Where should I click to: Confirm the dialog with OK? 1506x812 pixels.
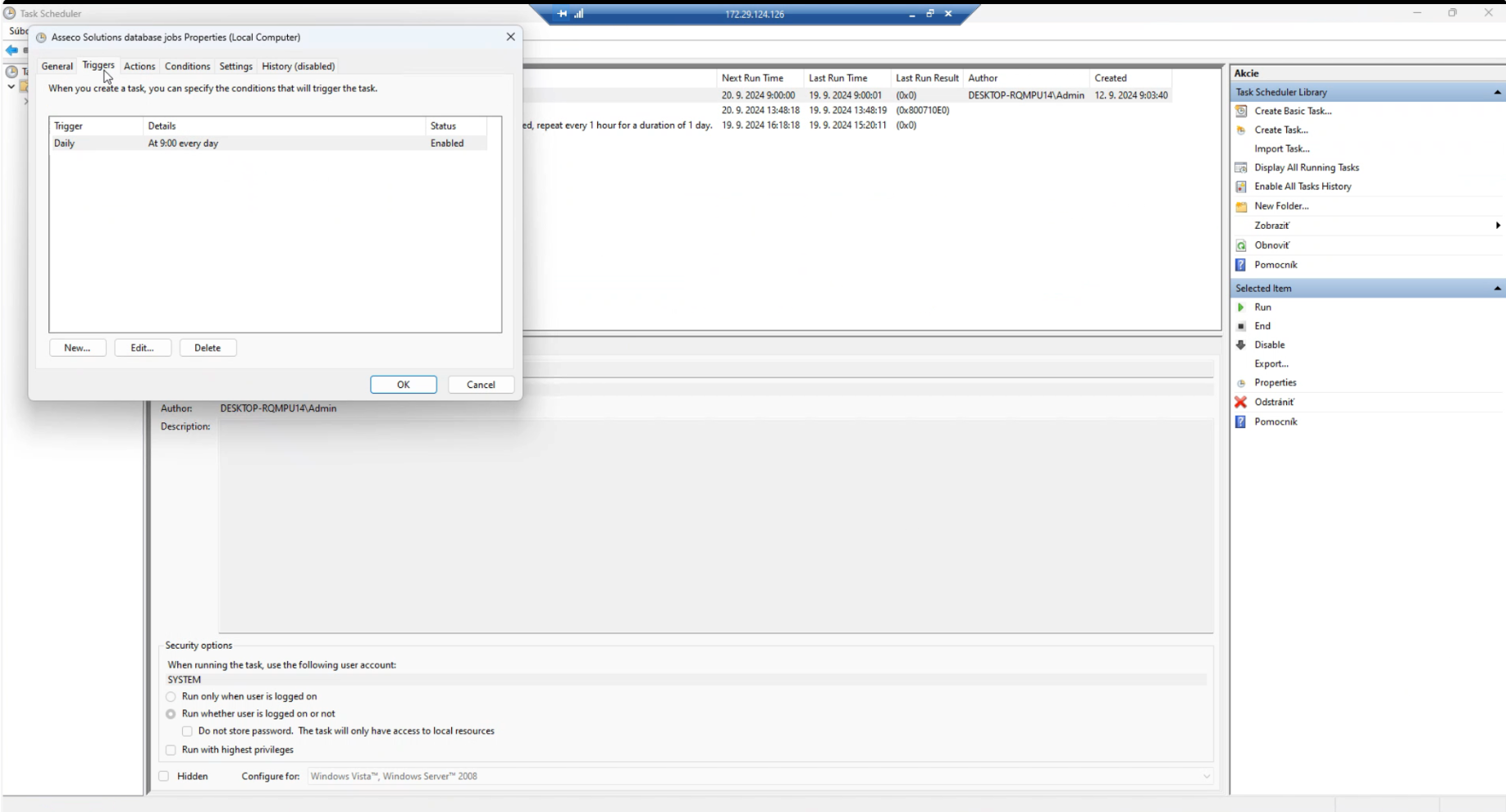404,385
